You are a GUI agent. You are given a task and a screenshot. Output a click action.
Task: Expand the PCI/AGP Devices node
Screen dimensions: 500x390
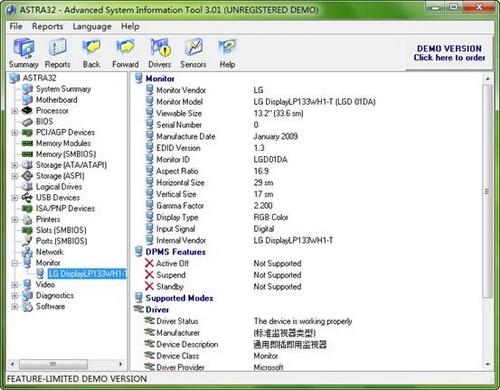[15, 133]
